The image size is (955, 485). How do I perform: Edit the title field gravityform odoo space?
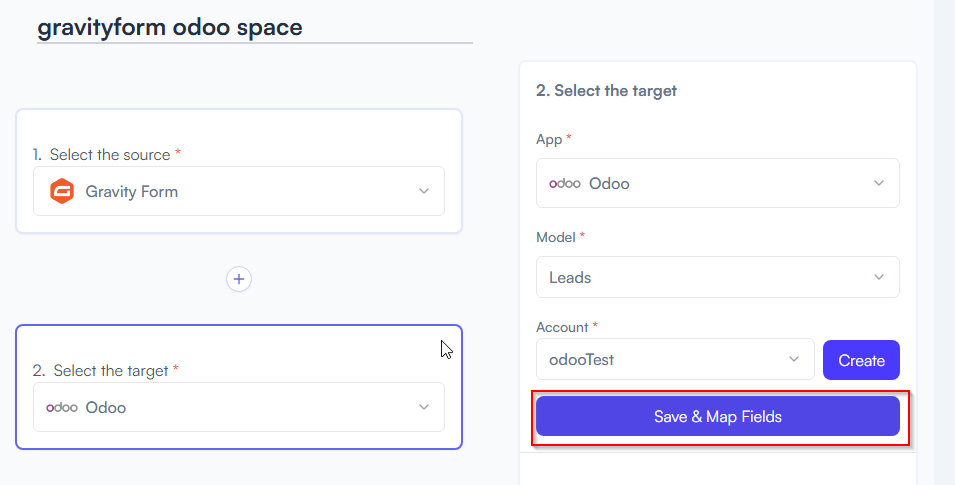tap(255, 28)
